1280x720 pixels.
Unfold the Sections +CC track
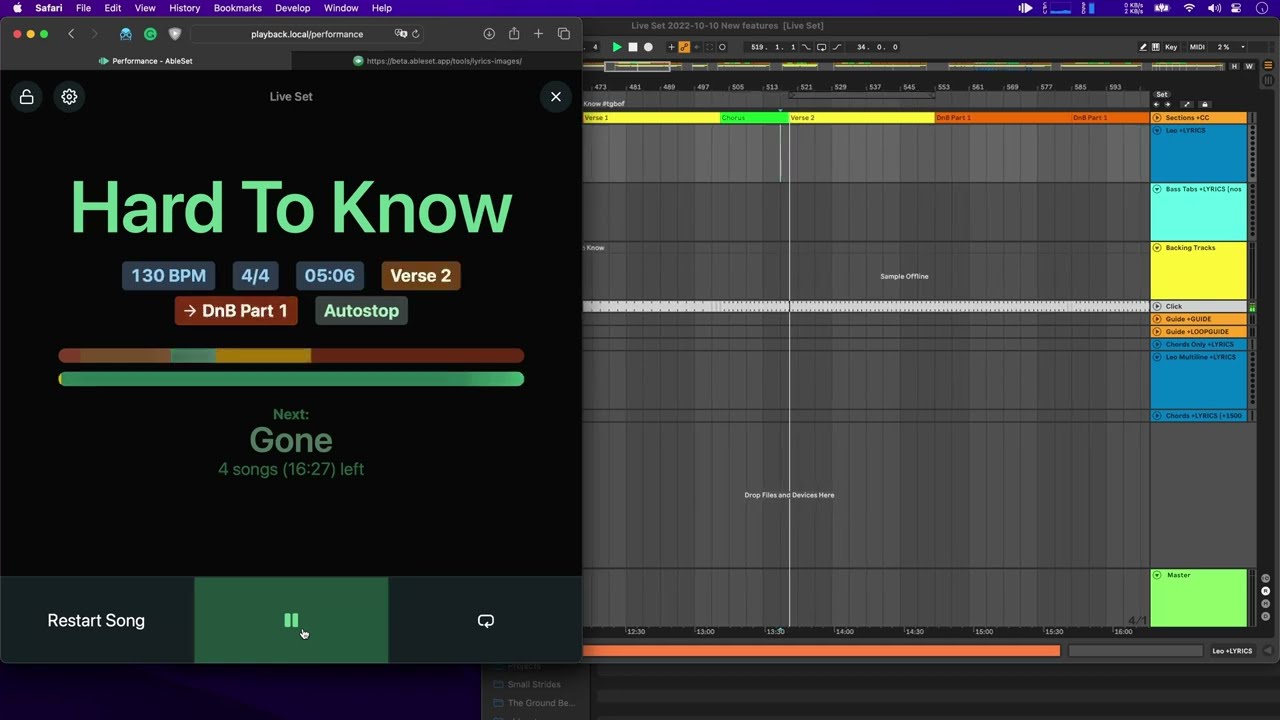[x=1157, y=118]
